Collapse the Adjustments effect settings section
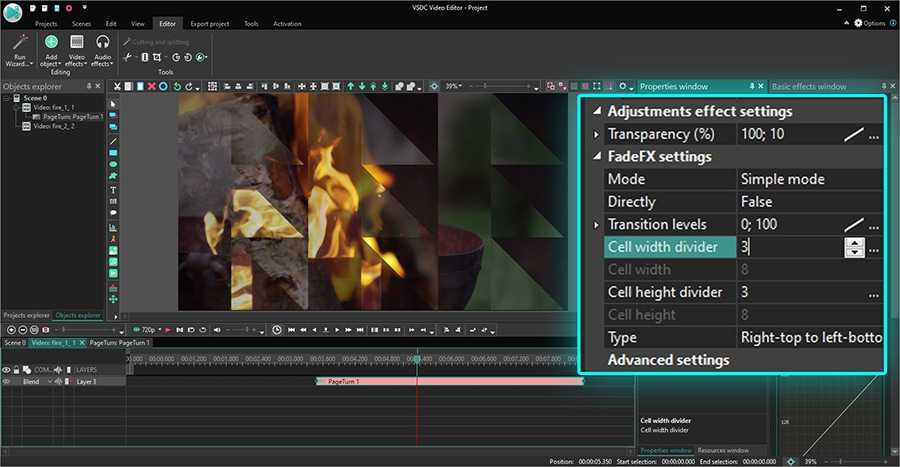The width and height of the screenshot is (900, 467). coord(597,111)
